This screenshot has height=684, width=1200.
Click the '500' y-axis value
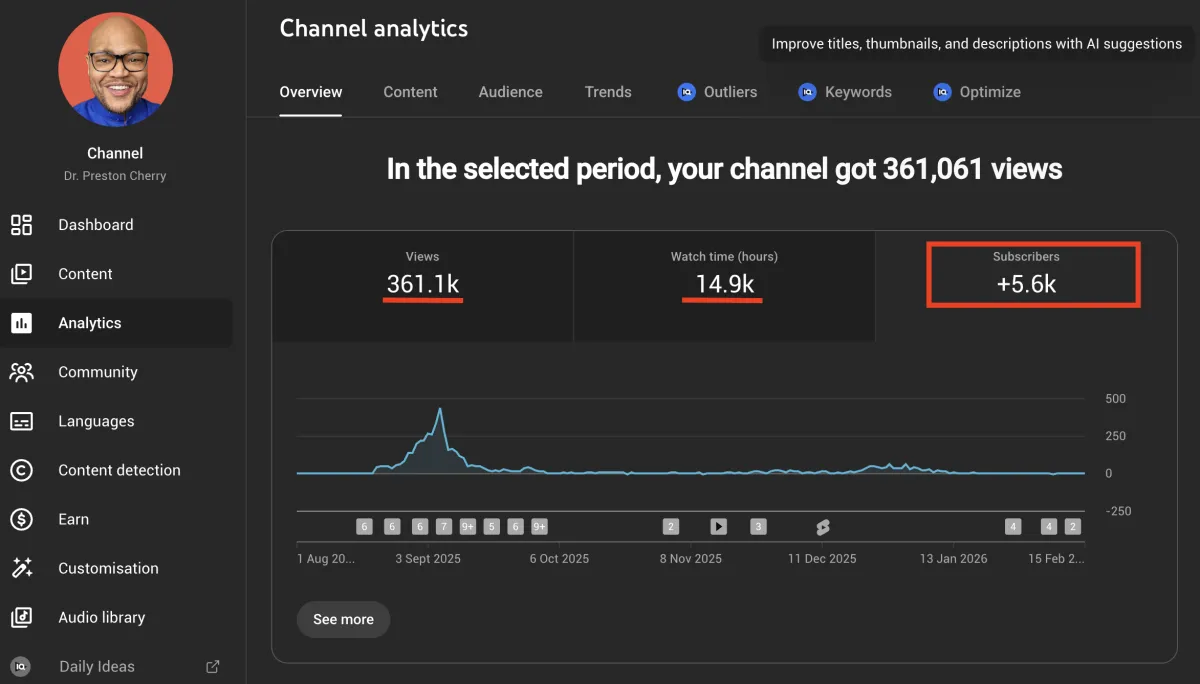1115,399
